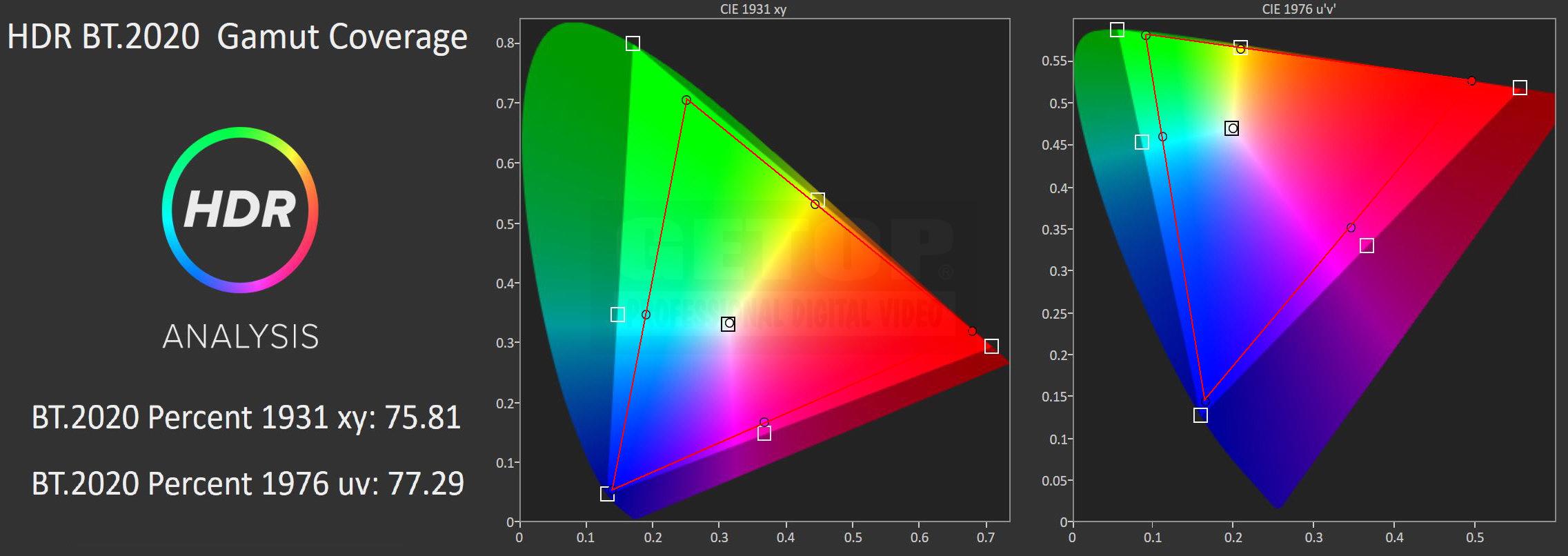Viewport: 1568px width, 556px height.
Task: Click the 0.5 x-axis label of CIE 1976
Action: coord(1475,537)
